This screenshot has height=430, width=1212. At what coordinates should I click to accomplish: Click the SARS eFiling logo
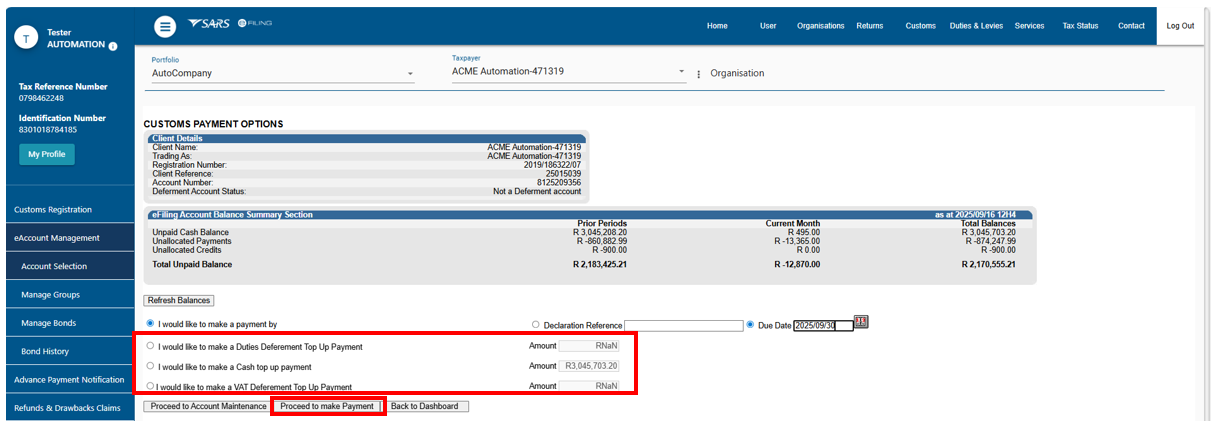click(x=229, y=24)
